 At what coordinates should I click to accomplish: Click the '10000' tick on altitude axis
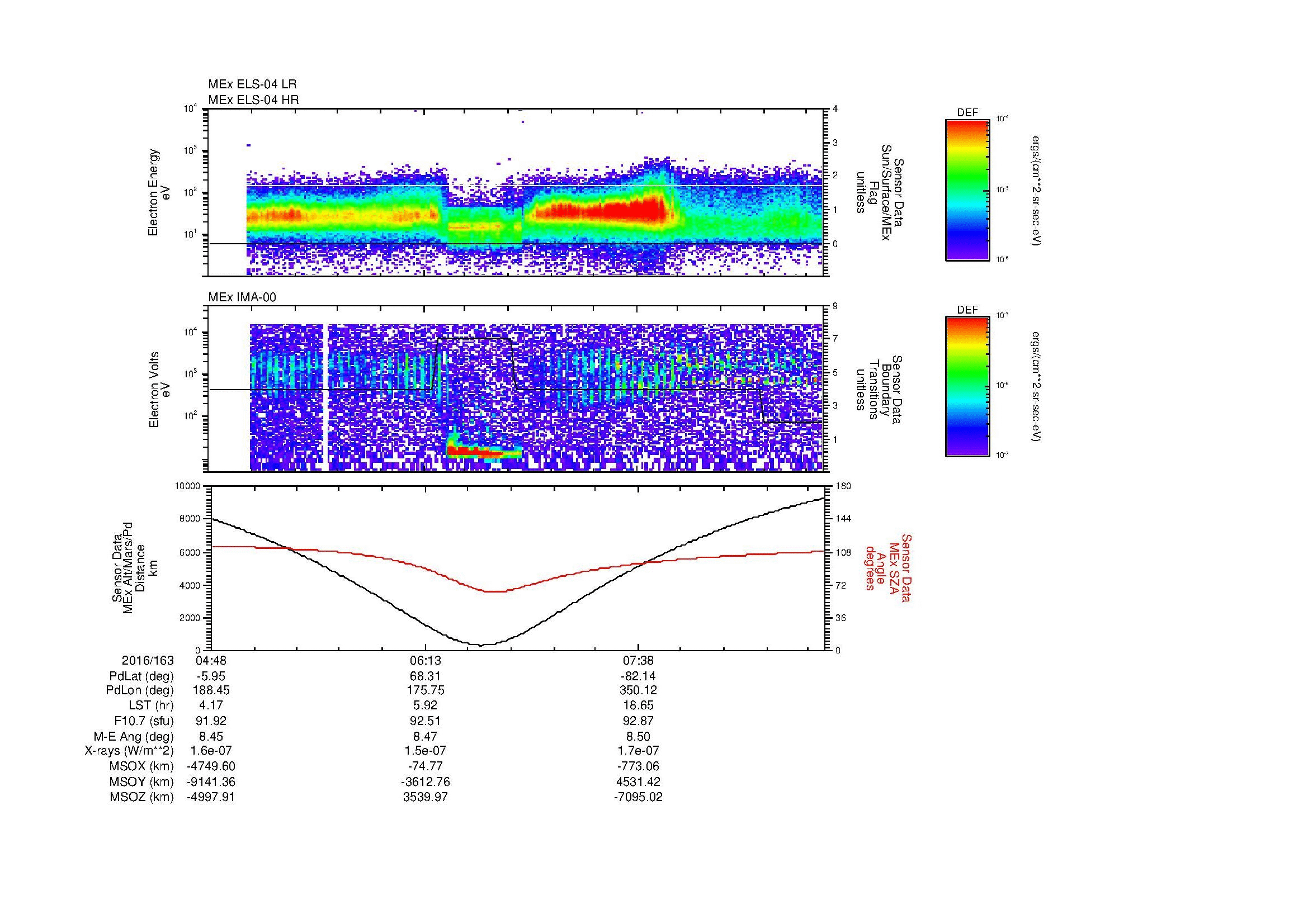188,486
